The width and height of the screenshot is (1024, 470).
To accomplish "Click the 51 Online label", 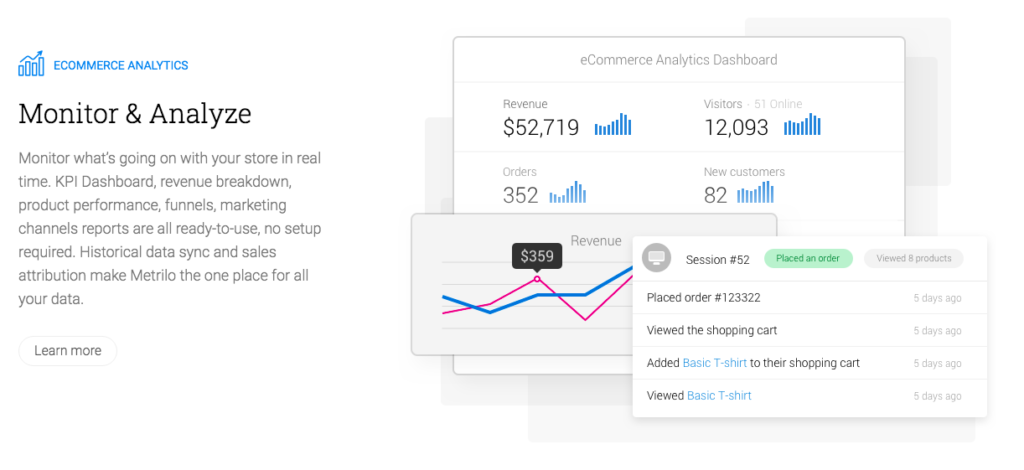I will click(778, 104).
